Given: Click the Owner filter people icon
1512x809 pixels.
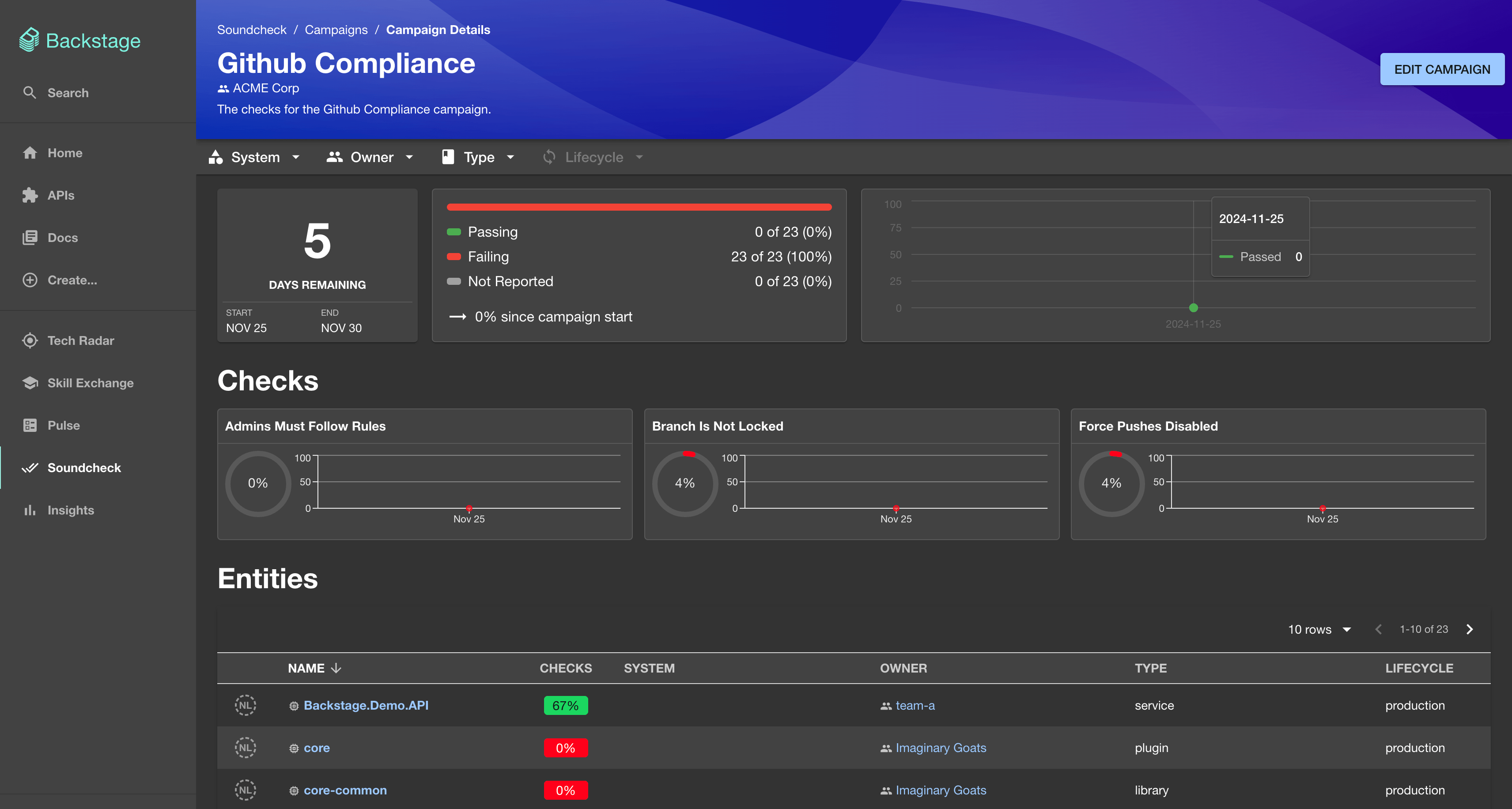Looking at the screenshot, I should (335, 157).
